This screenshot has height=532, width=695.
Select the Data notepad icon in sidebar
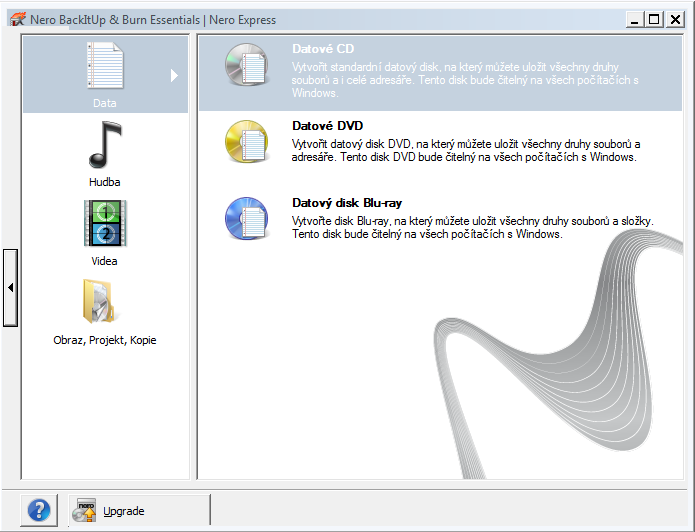click(x=105, y=66)
